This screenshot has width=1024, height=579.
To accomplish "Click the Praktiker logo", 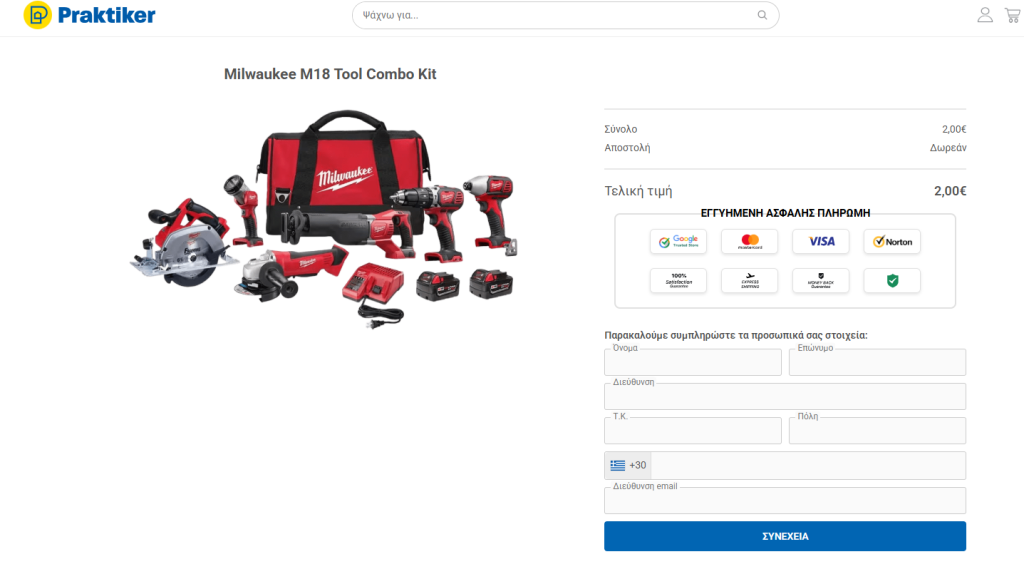I will pyautogui.click(x=89, y=15).
